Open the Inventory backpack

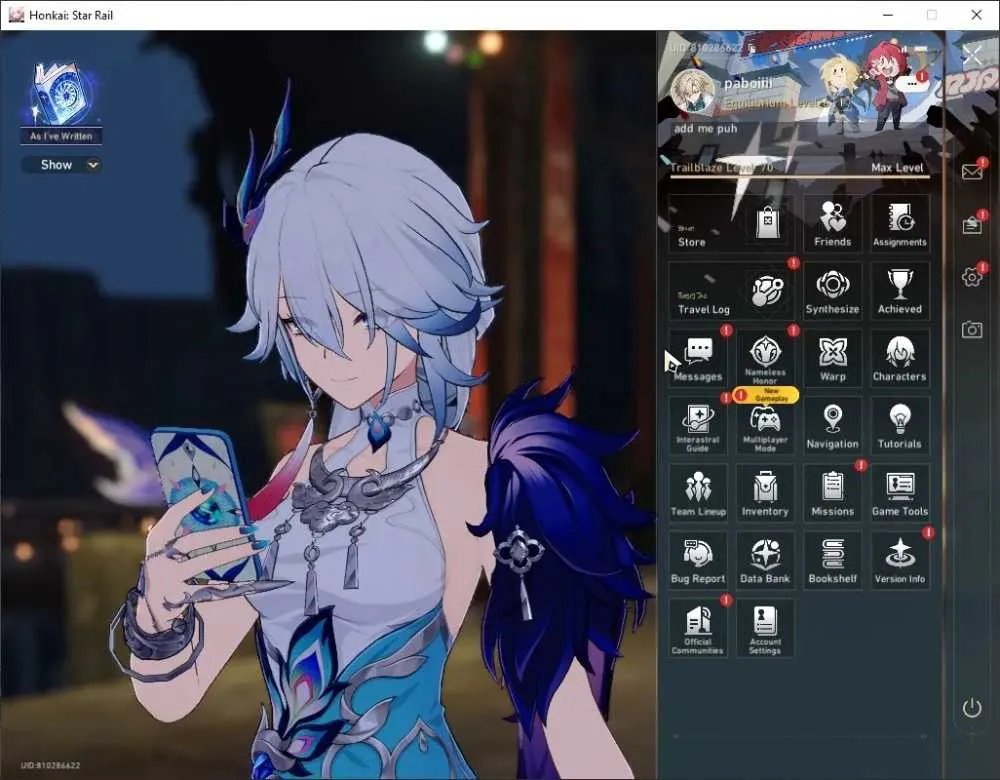pos(765,493)
